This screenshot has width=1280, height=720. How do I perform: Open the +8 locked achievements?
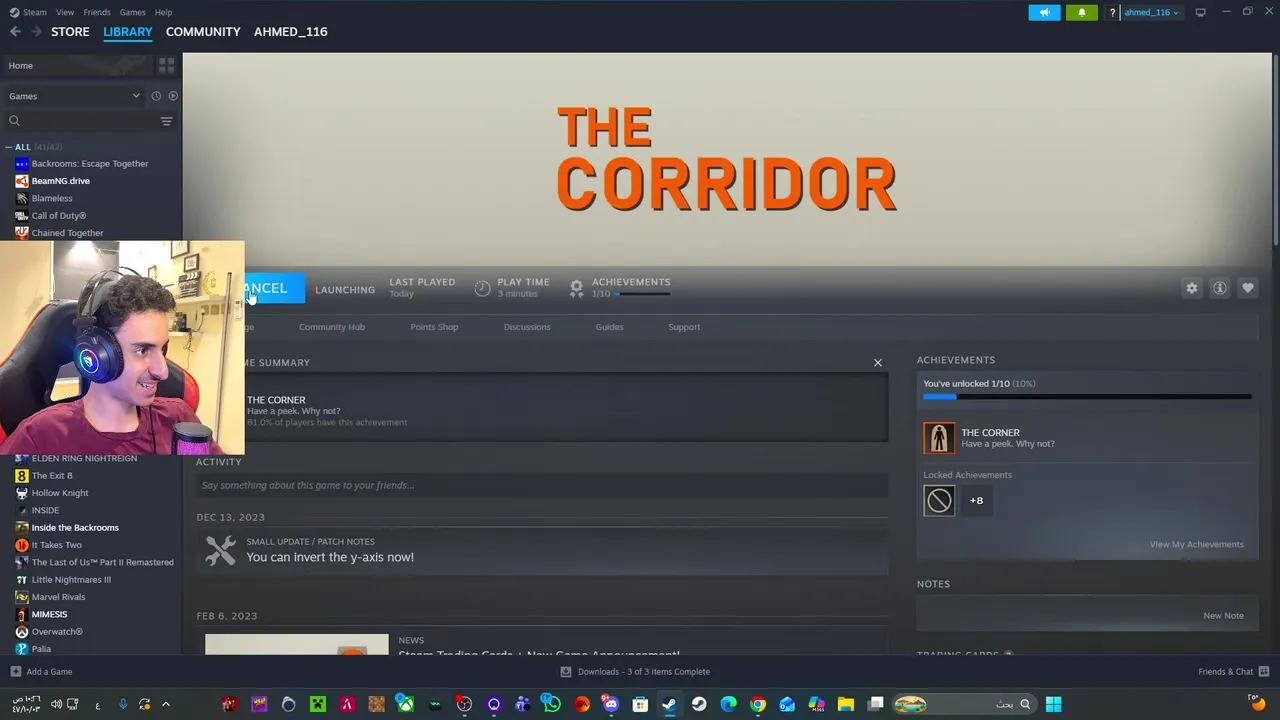[x=976, y=500]
